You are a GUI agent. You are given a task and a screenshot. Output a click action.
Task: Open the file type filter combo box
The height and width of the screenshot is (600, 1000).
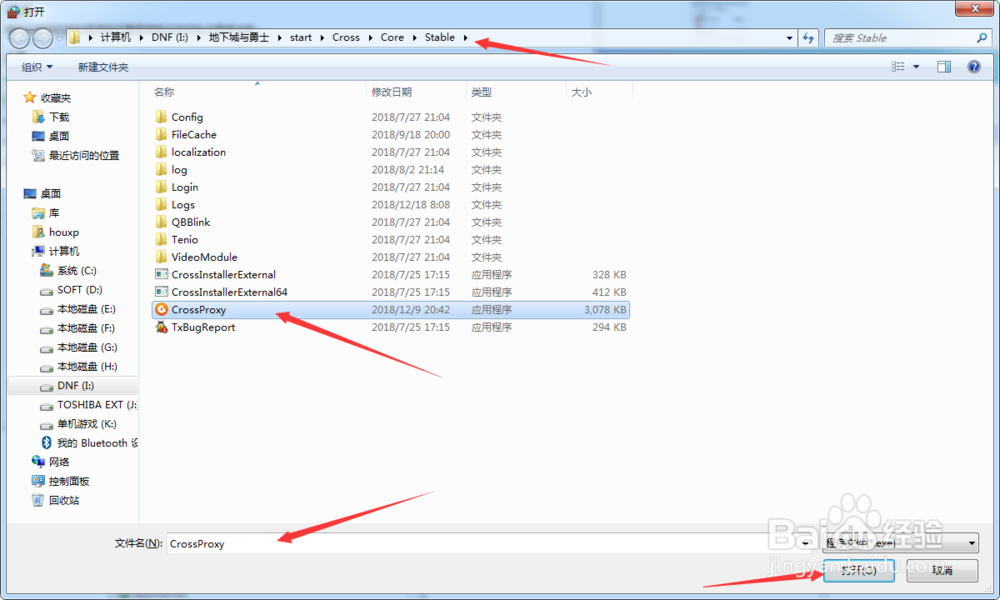pyautogui.click(x=901, y=543)
